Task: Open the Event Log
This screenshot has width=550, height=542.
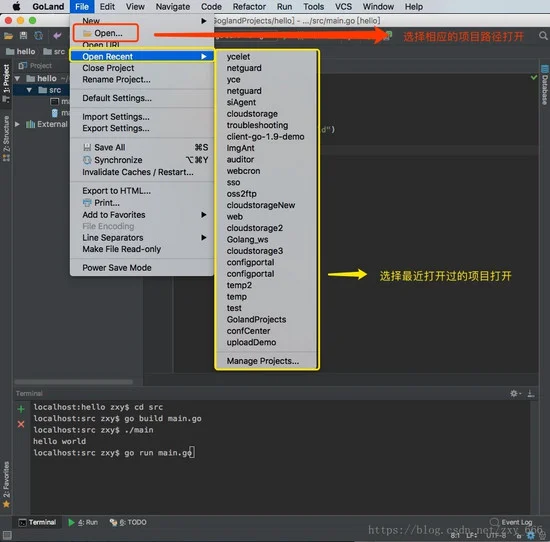Action: click(511, 522)
